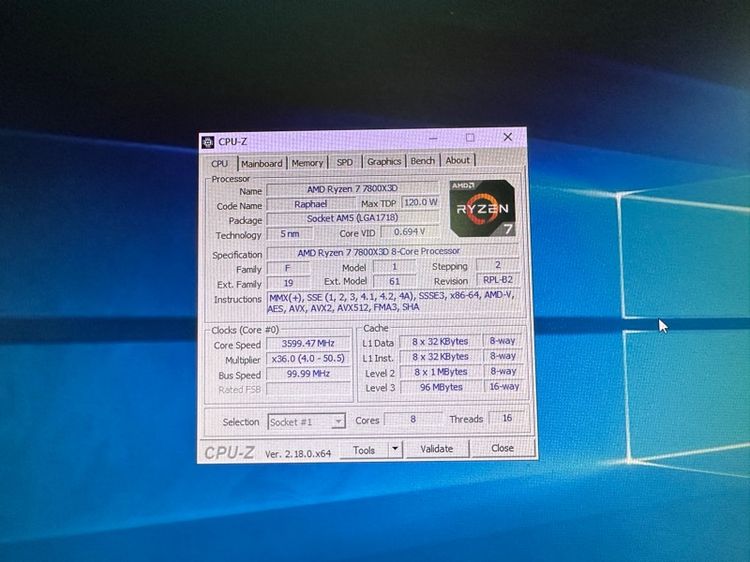The width and height of the screenshot is (750, 562).
Task: Switch to the Mainboard tab
Action: pyautogui.click(x=262, y=164)
